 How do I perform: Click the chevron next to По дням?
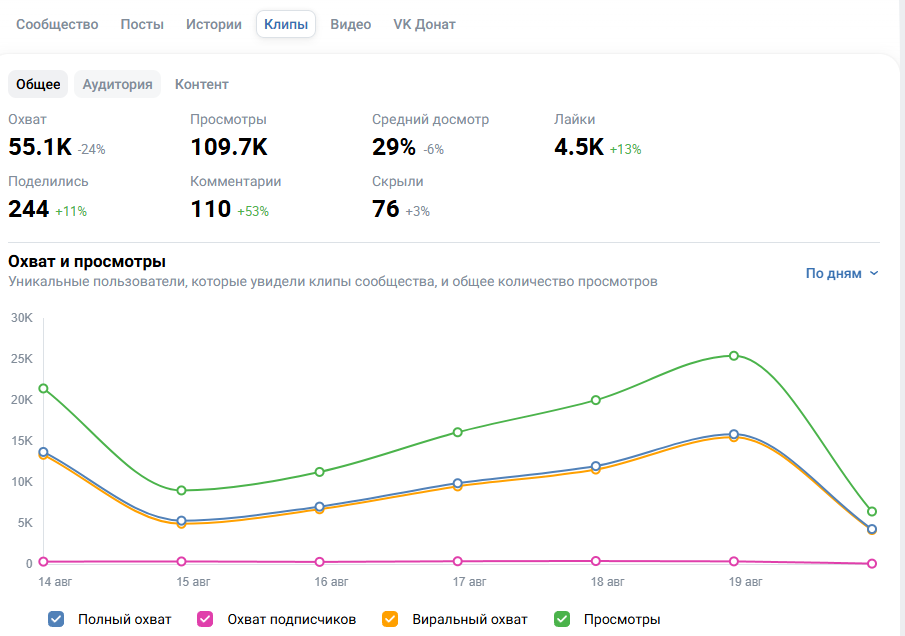tap(874, 274)
